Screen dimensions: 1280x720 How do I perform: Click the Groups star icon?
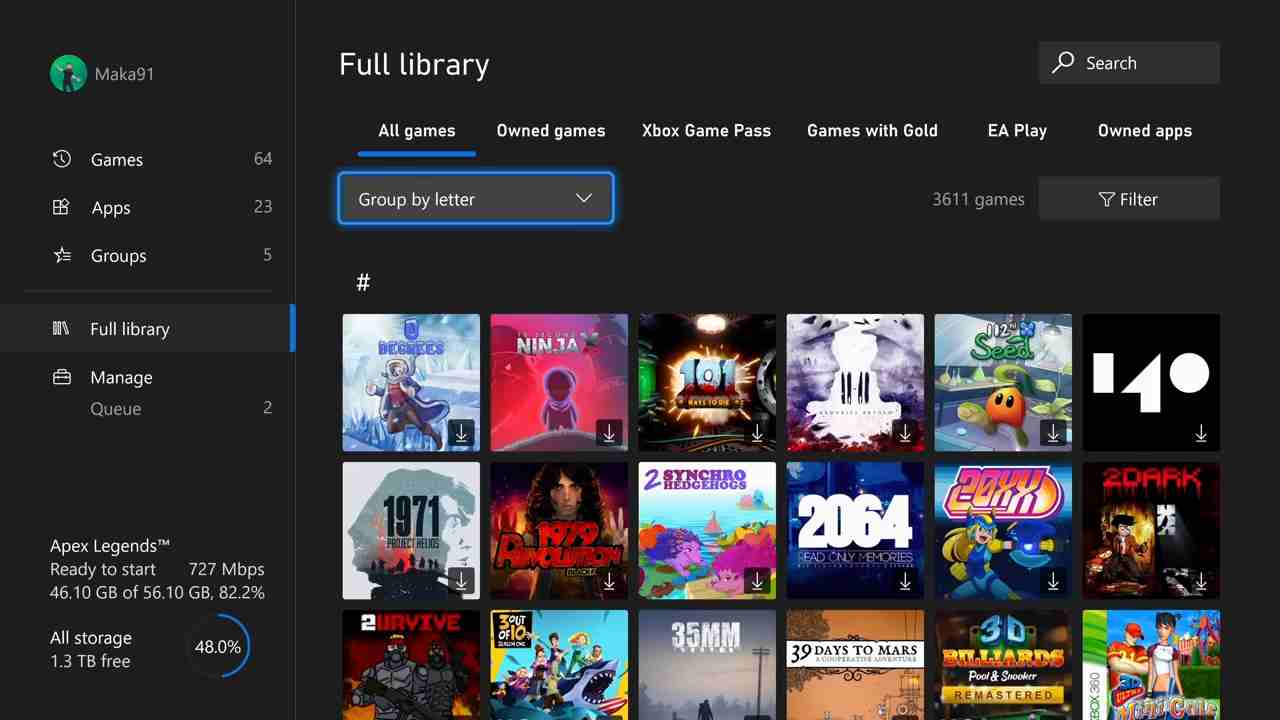[x=62, y=255]
